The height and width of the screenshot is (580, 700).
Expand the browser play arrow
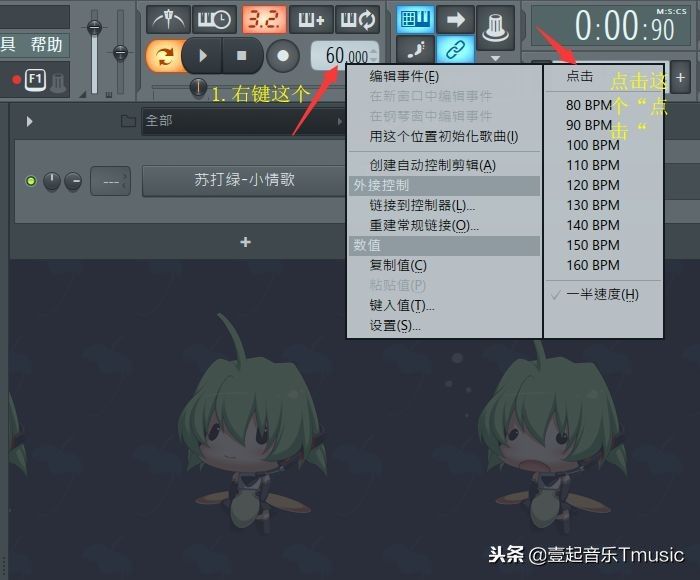pos(29,121)
